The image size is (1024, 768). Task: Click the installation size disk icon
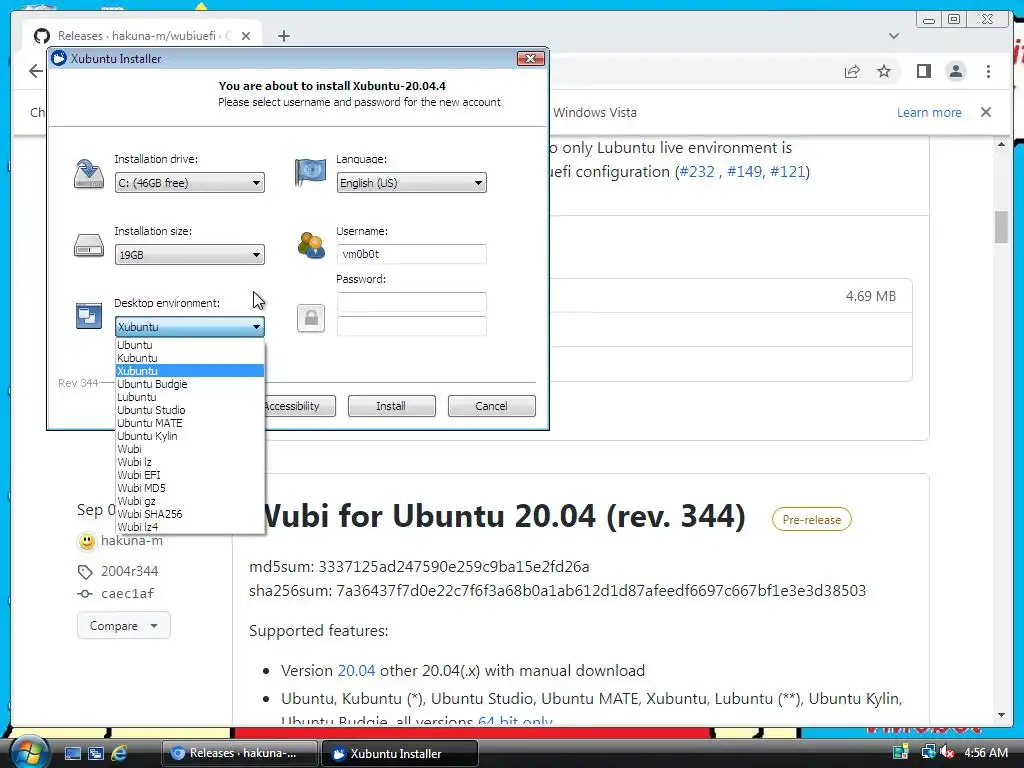coord(88,246)
